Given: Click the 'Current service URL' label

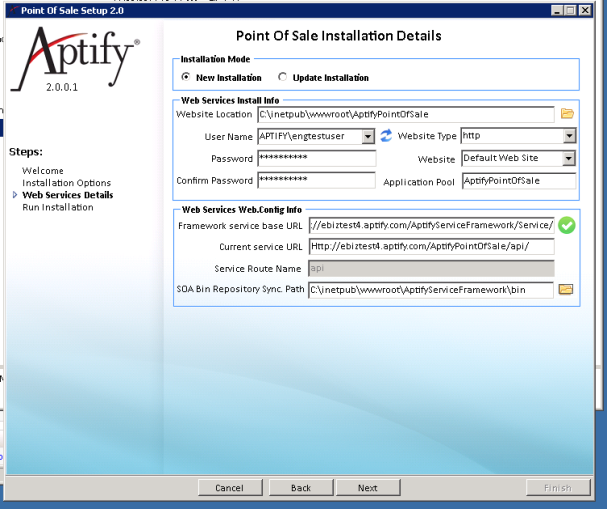Looking at the screenshot, I should [x=261, y=247].
